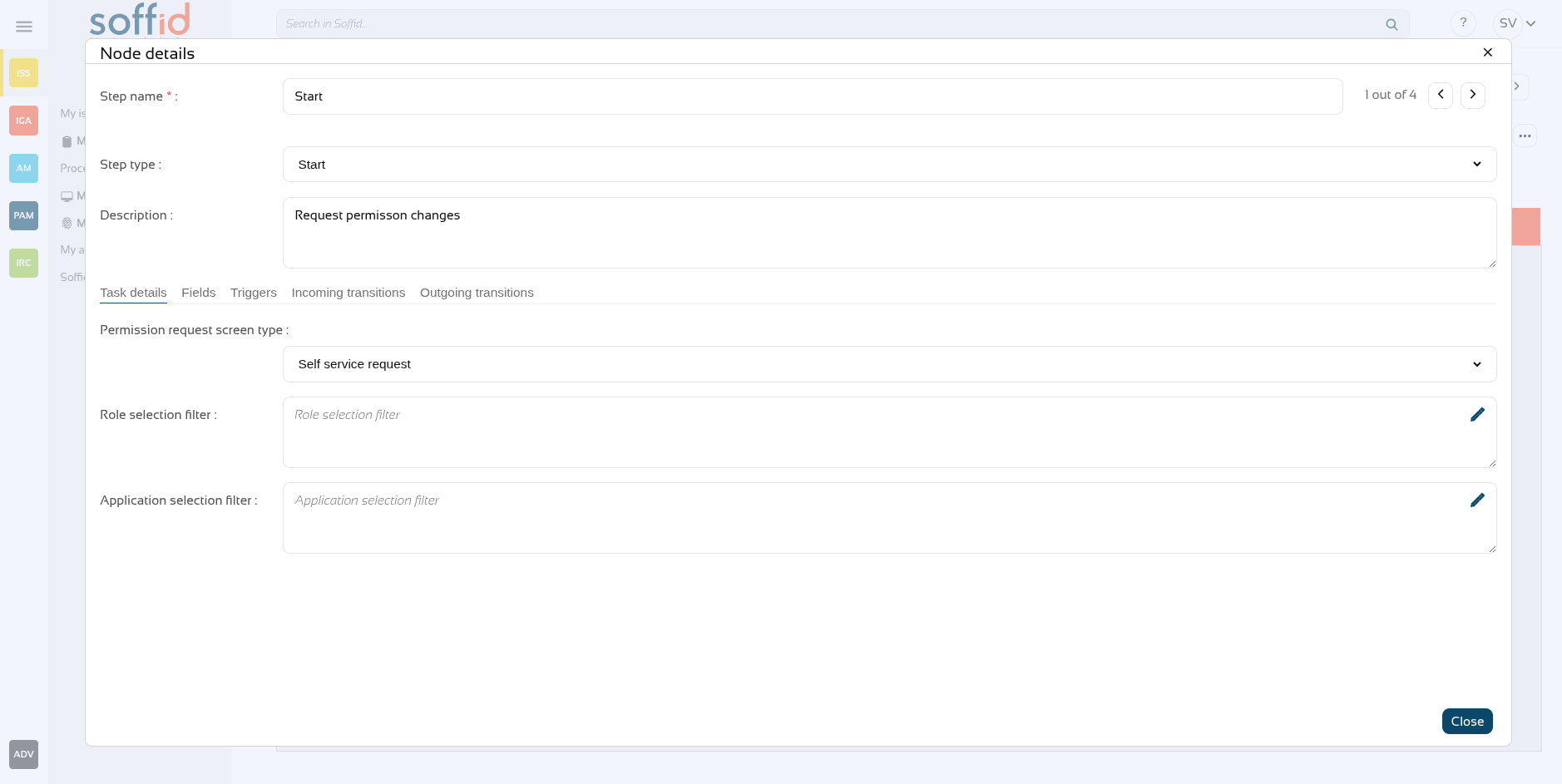Screen dimensions: 1562x784
Task: Click into the Step name input field
Action: tap(812, 96)
